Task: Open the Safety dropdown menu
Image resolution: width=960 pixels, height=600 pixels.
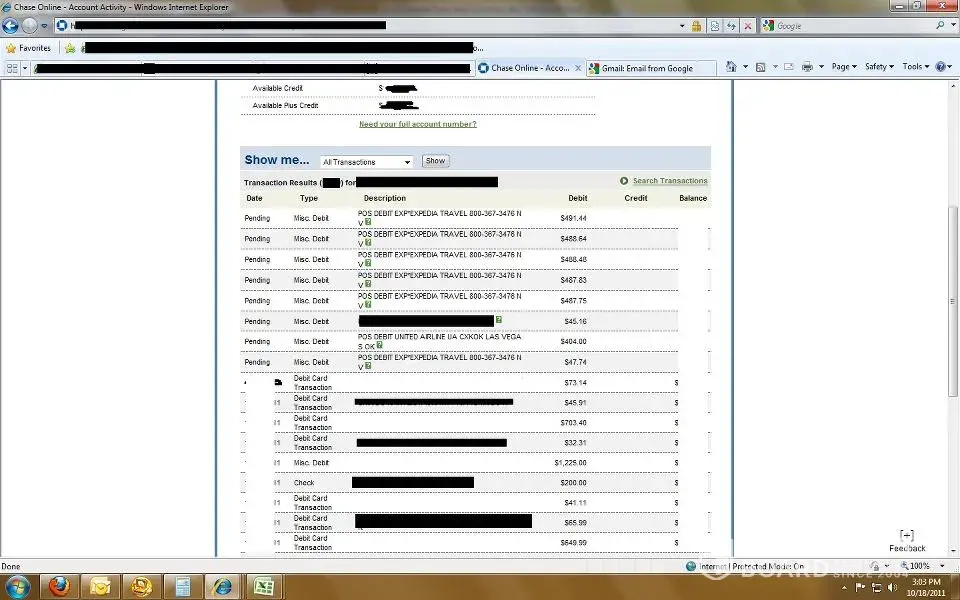Action: (878, 67)
